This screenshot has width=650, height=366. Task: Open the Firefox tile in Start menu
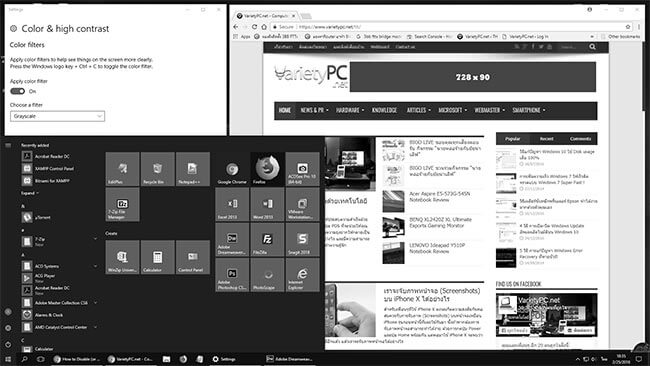tap(267, 169)
